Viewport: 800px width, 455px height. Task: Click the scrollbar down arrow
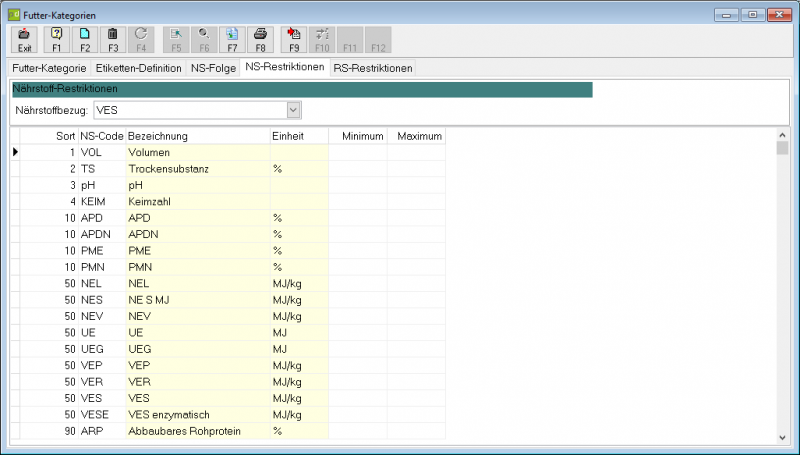point(782,438)
